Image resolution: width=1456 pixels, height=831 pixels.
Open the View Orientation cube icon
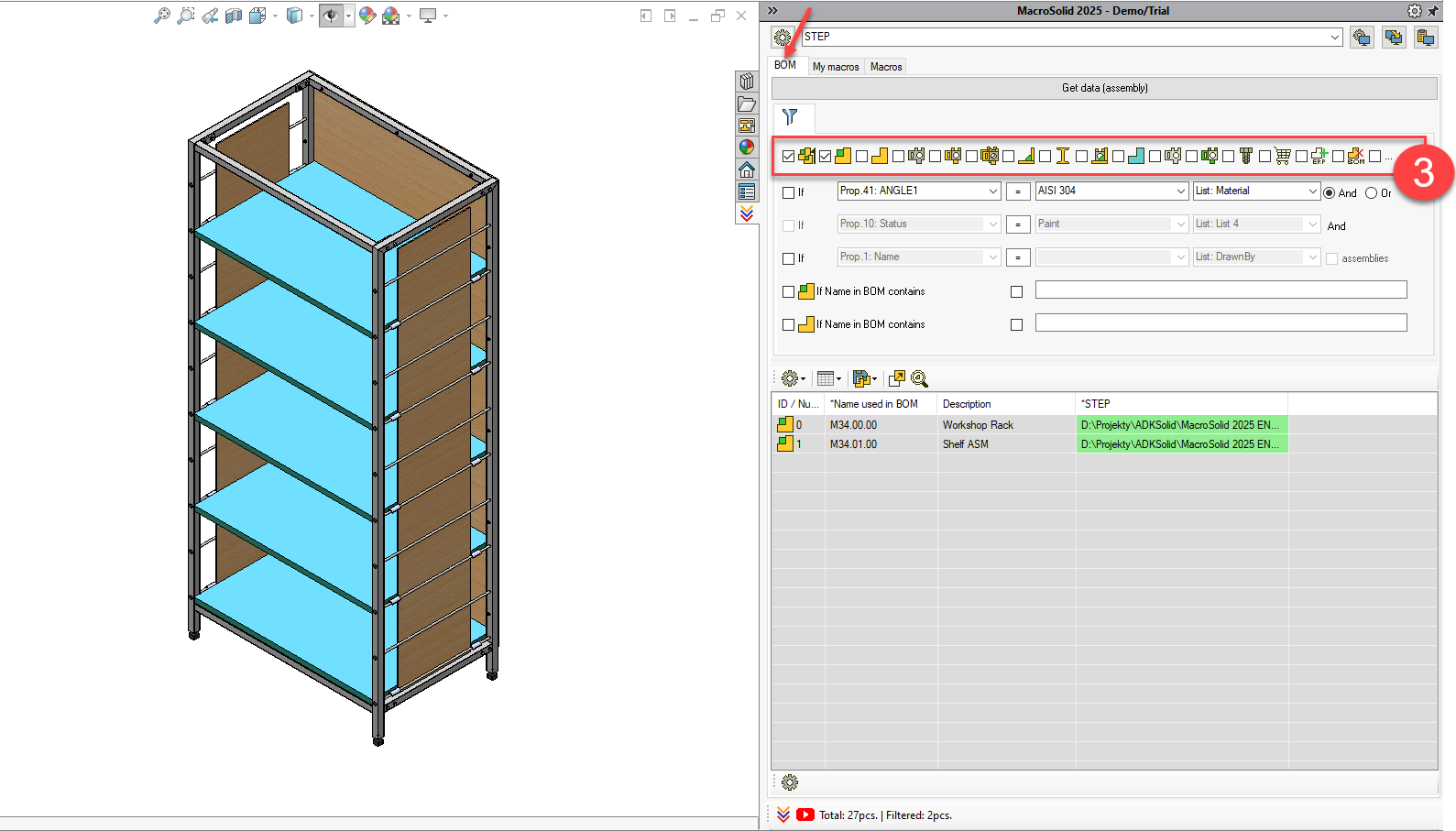[x=257, y=16]
